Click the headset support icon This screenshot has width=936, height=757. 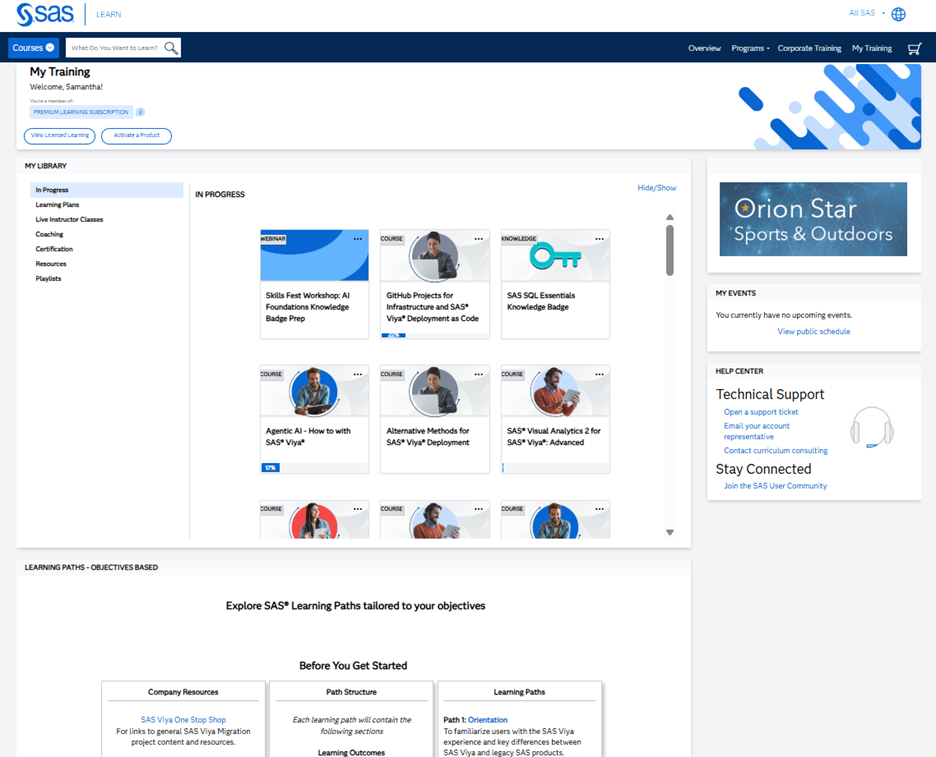pos(872,427)
